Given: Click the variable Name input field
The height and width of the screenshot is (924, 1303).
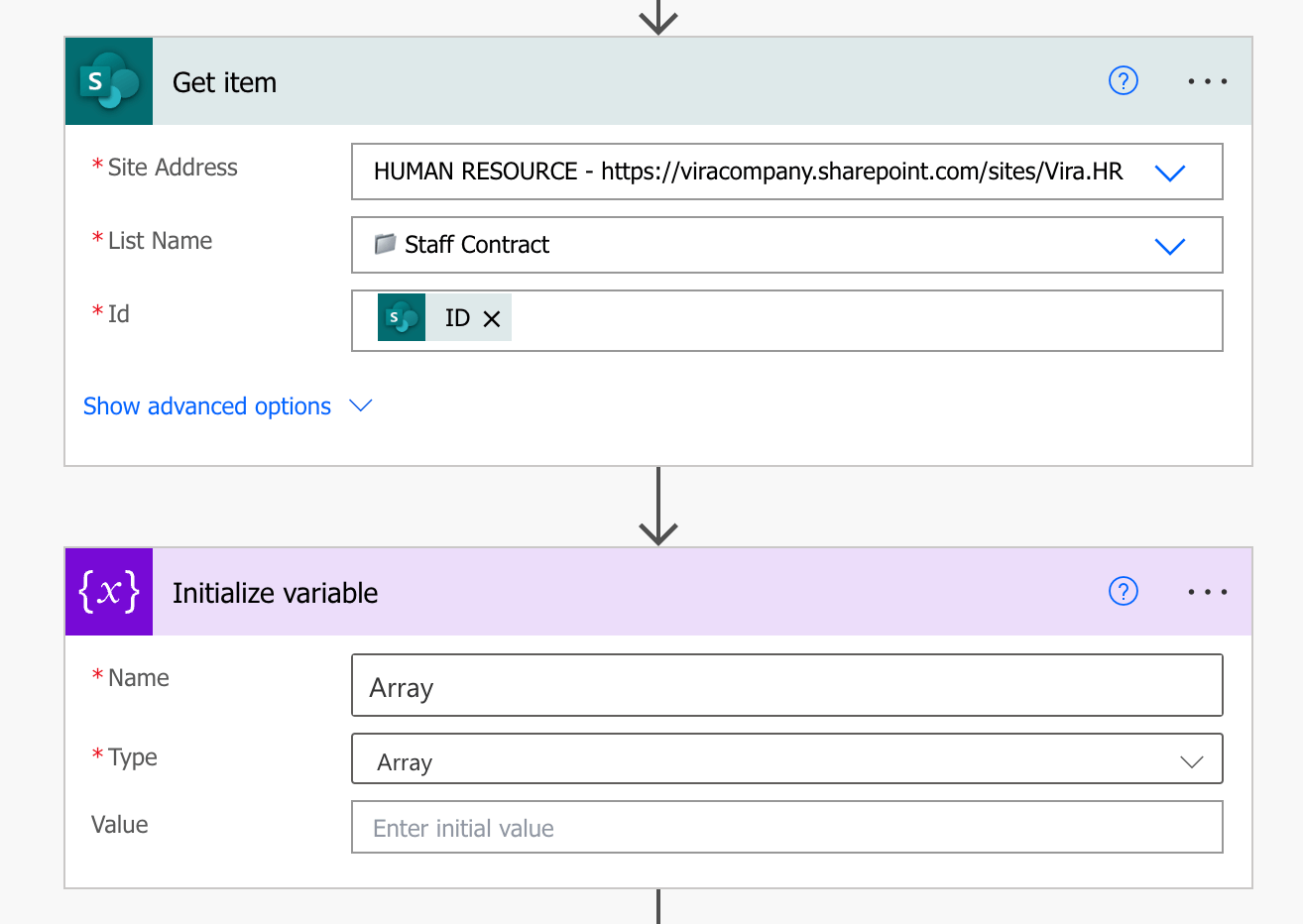Looking at the screenshot, I should point(786,686).
